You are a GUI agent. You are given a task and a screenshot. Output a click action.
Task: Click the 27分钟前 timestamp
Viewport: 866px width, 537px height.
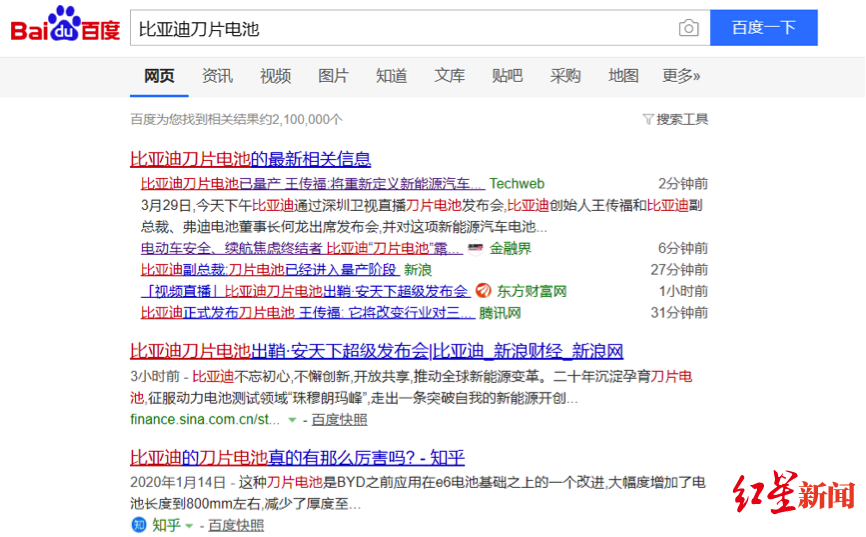pyautogui.click(x=679, y=270)
